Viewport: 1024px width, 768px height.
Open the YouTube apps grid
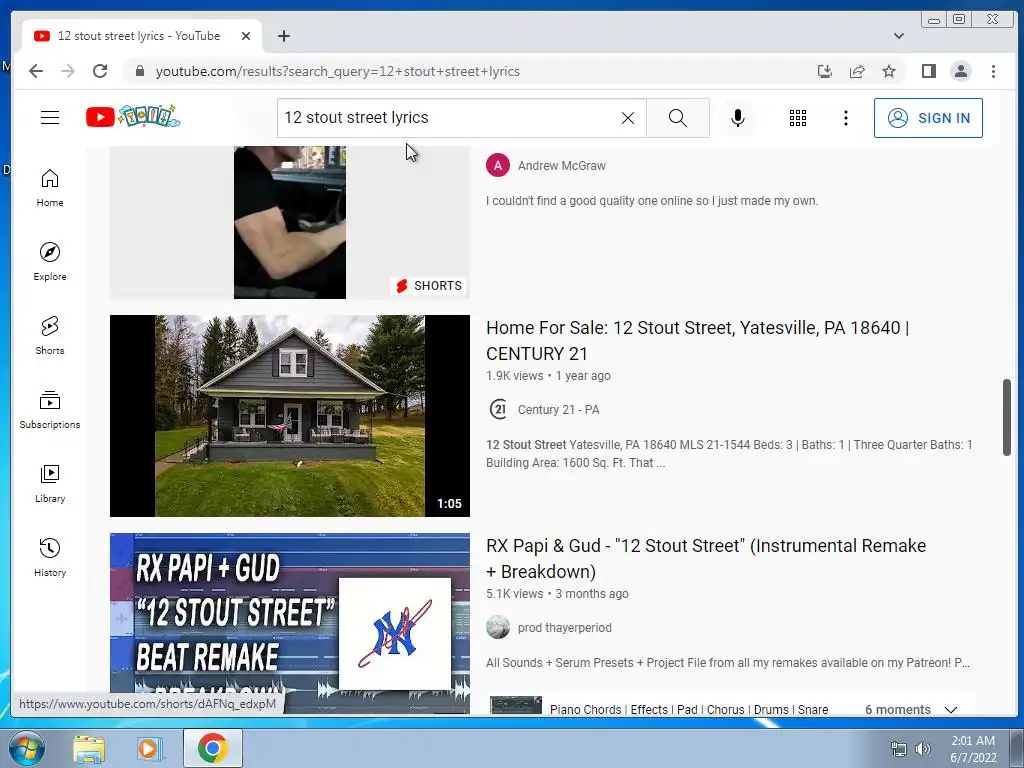pyautogui.click(x=797, y=118)
